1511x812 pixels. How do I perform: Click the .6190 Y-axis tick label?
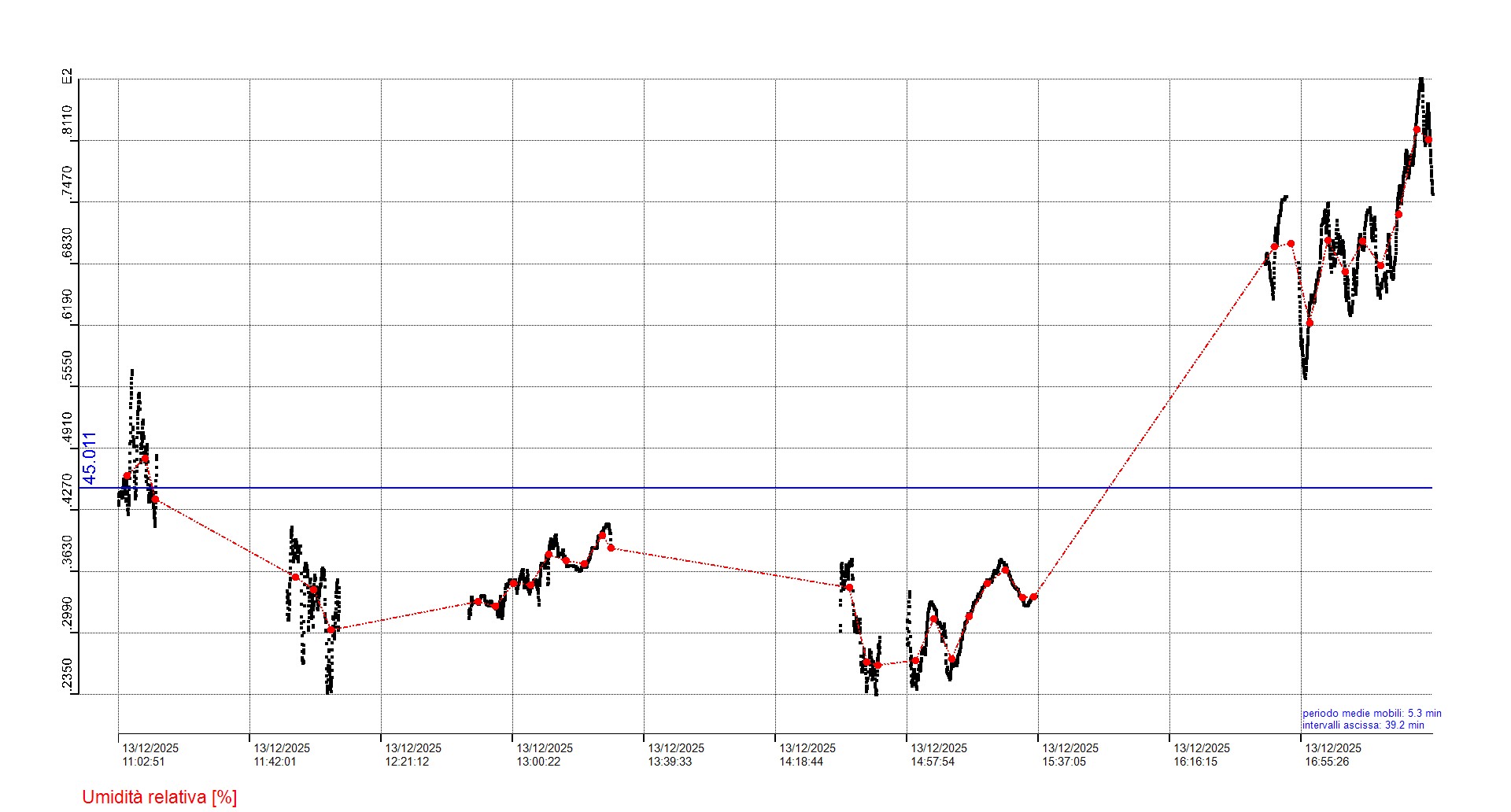(x=67, y=306)
